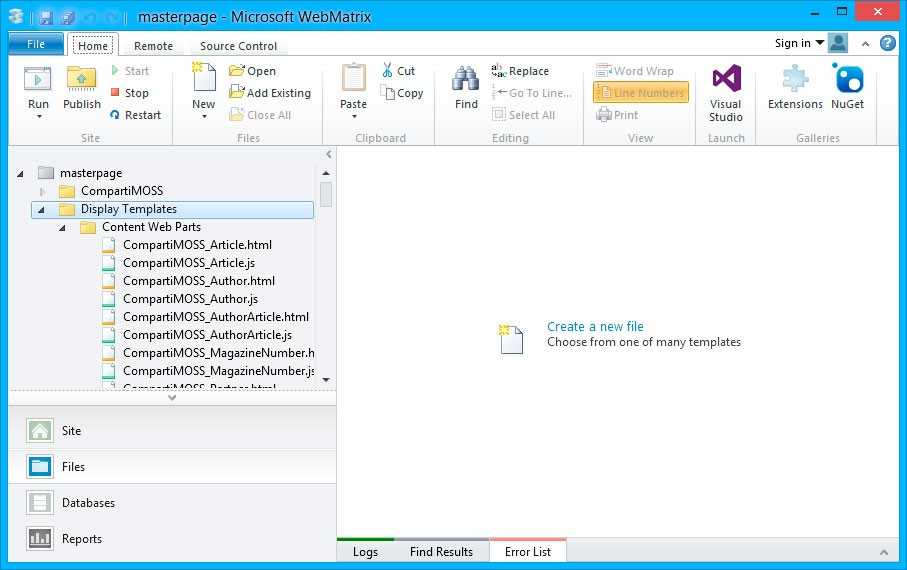
Task: Click the Paste clipboard icon
Action: 353,78
